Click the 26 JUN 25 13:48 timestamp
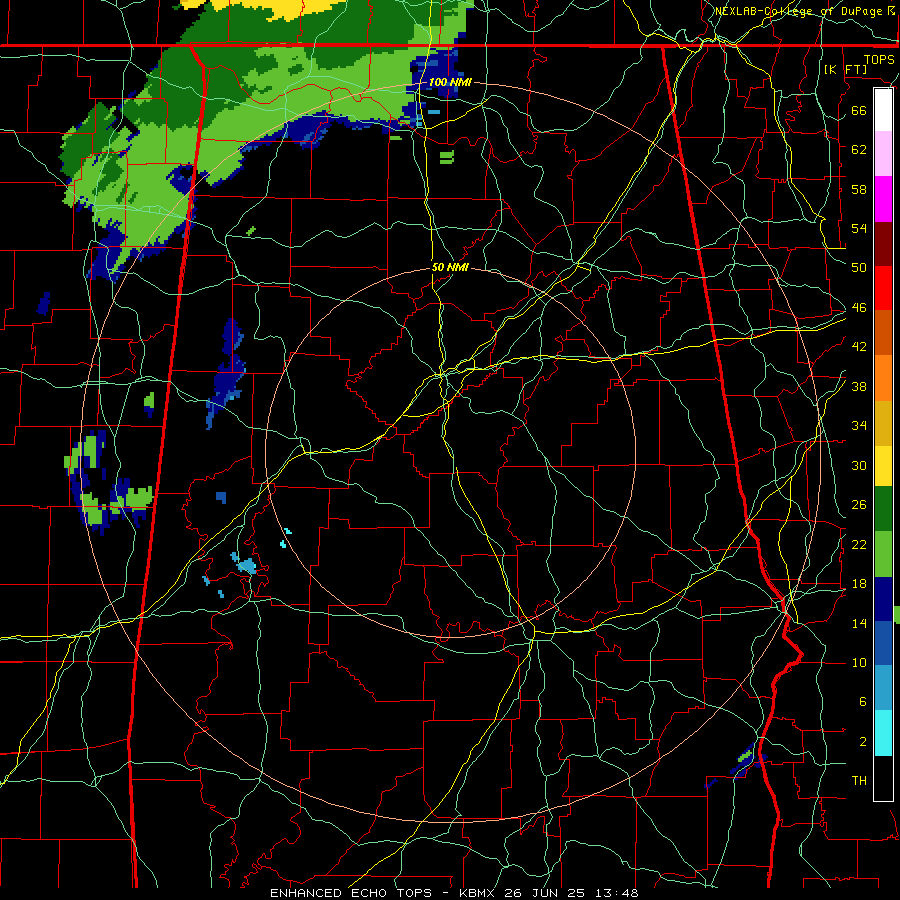 [572, 893]
